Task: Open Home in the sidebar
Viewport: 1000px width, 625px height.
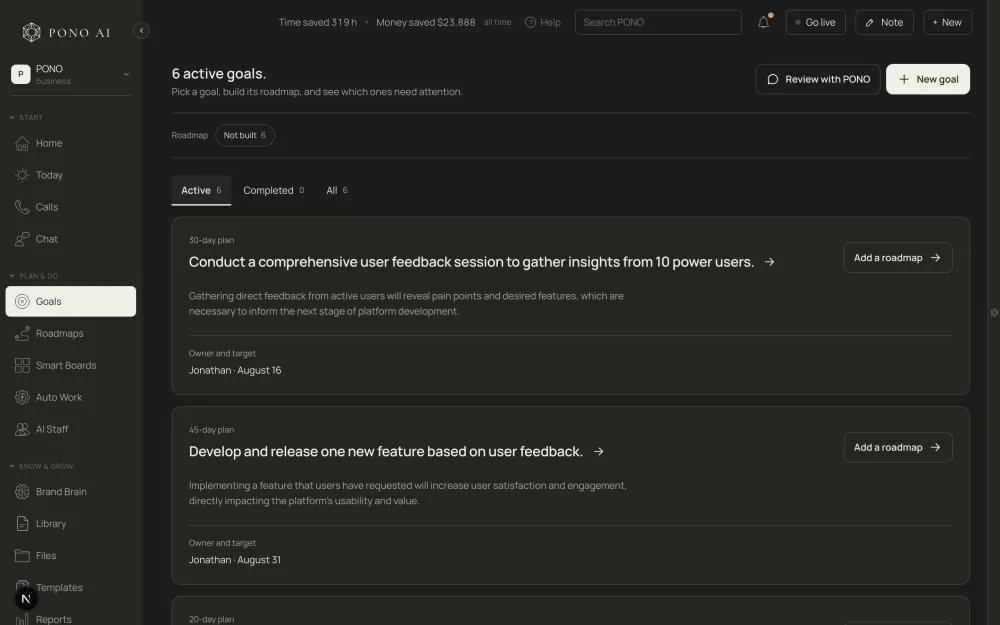Action: pos(71,143)
